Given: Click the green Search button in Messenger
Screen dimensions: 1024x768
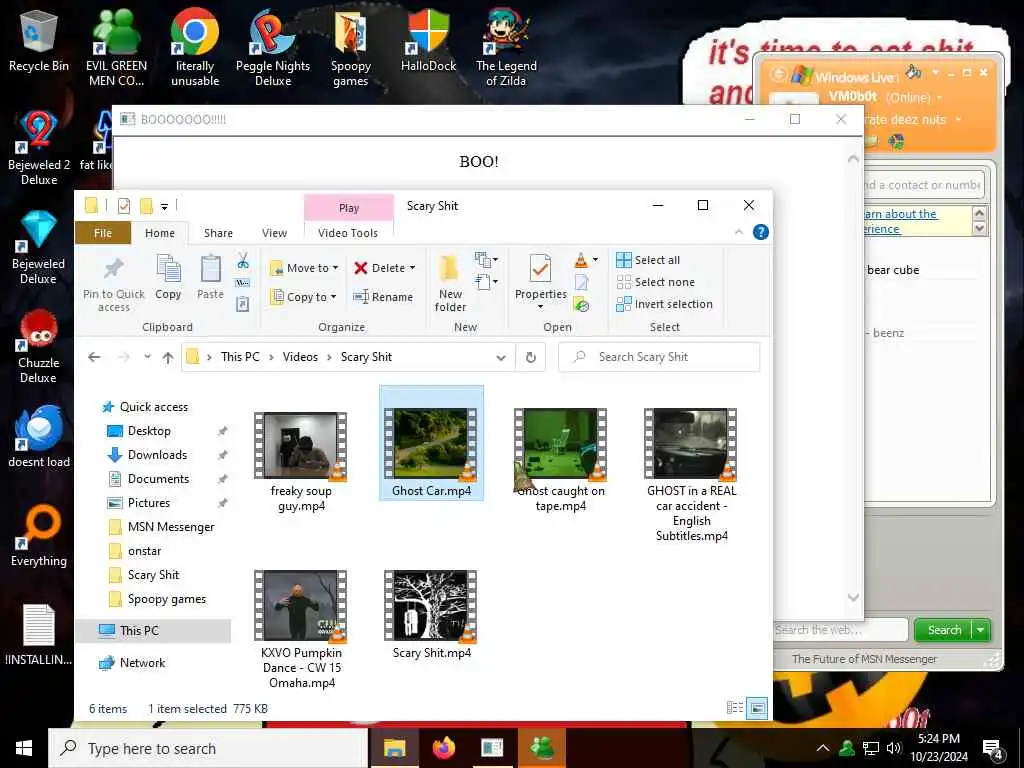Looking at the screenshot, I should coord(944,630).
